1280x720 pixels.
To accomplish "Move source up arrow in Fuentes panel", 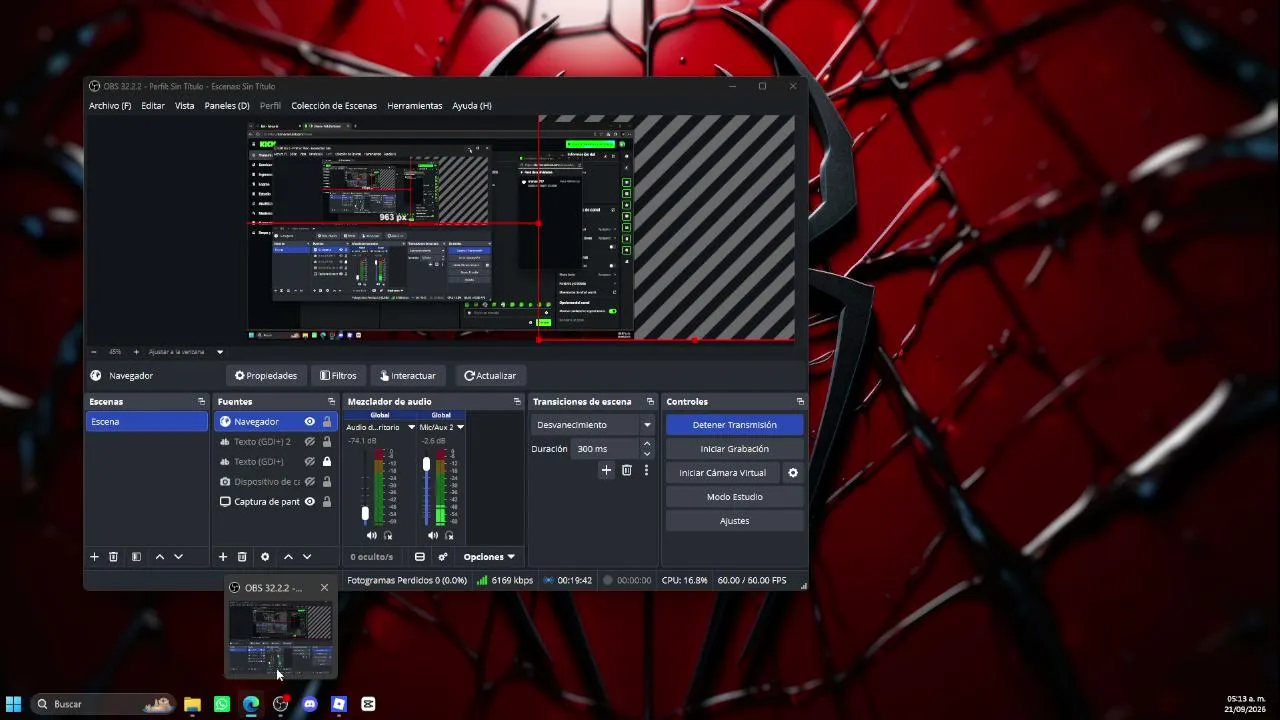I will [x=288, y=557].
